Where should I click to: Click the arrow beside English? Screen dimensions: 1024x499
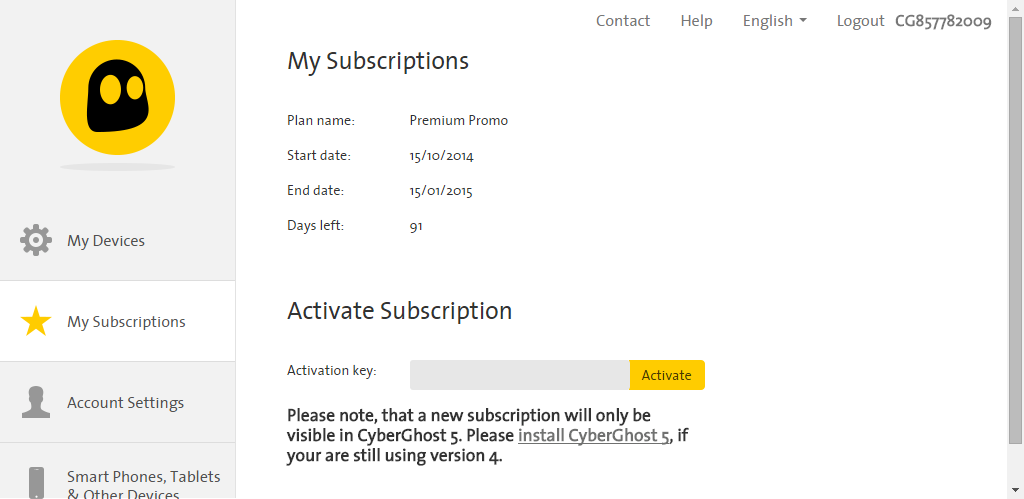802,21
